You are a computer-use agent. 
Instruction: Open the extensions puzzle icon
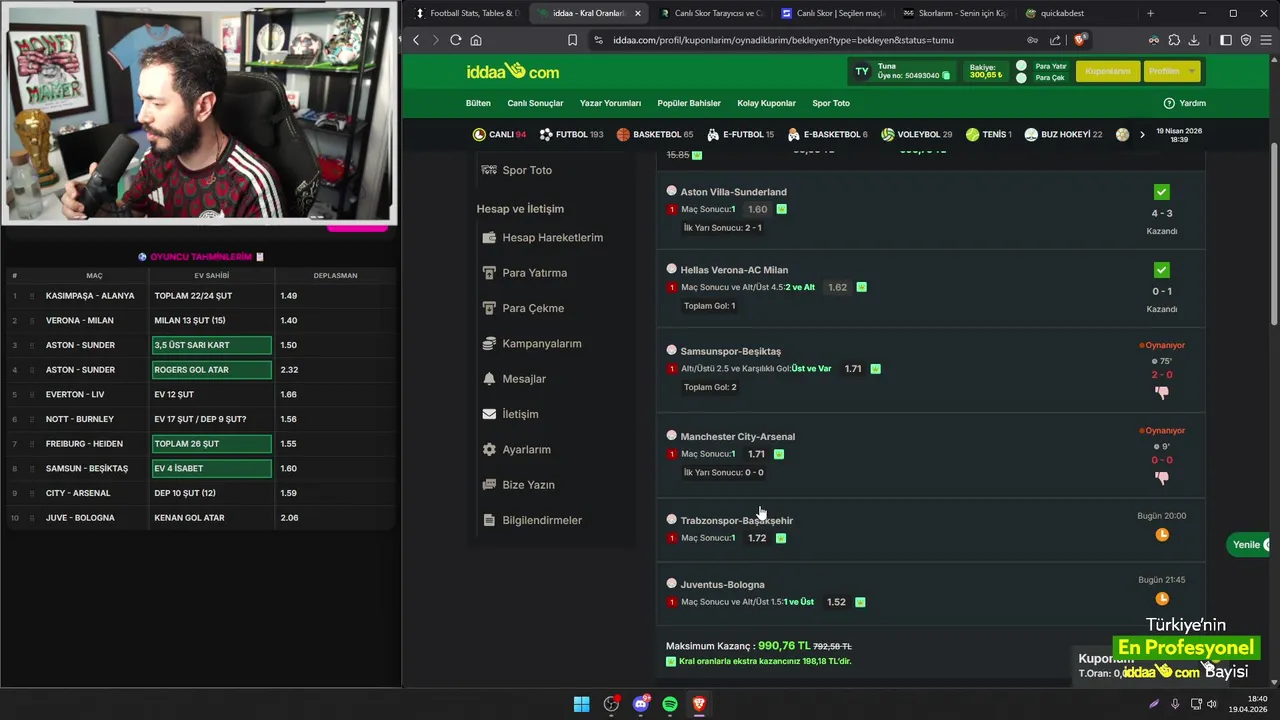1174,40
